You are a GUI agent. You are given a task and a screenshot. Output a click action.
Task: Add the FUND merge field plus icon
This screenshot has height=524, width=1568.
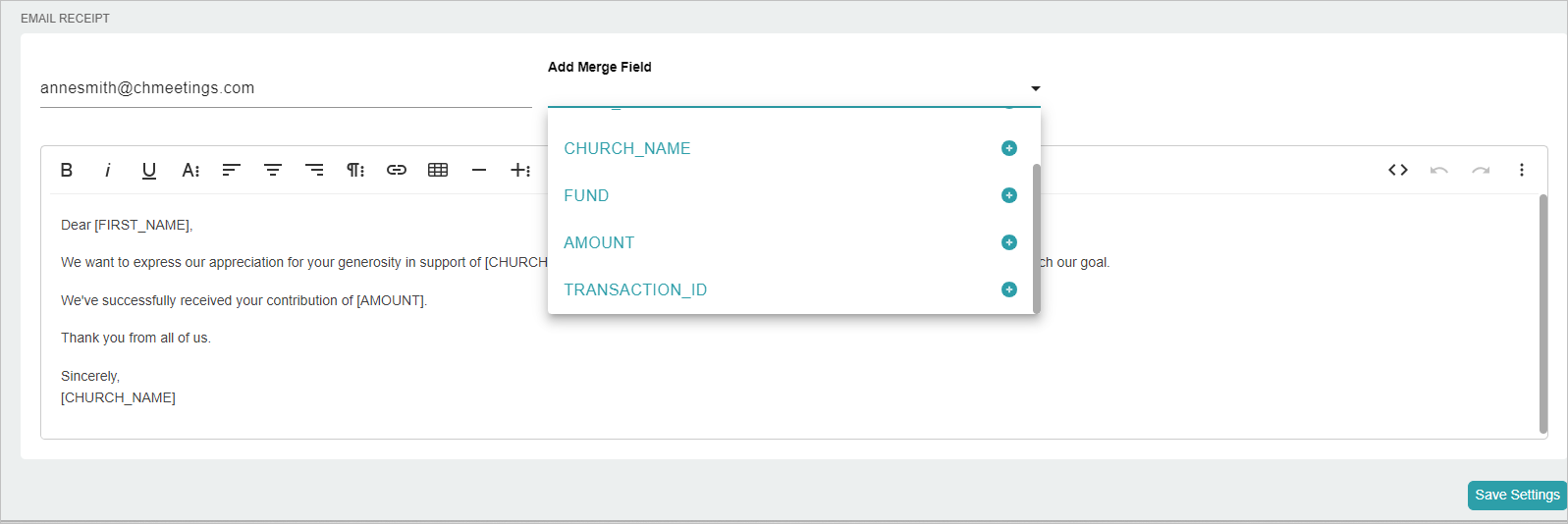pyautogui.click(x=1008, y=195)
